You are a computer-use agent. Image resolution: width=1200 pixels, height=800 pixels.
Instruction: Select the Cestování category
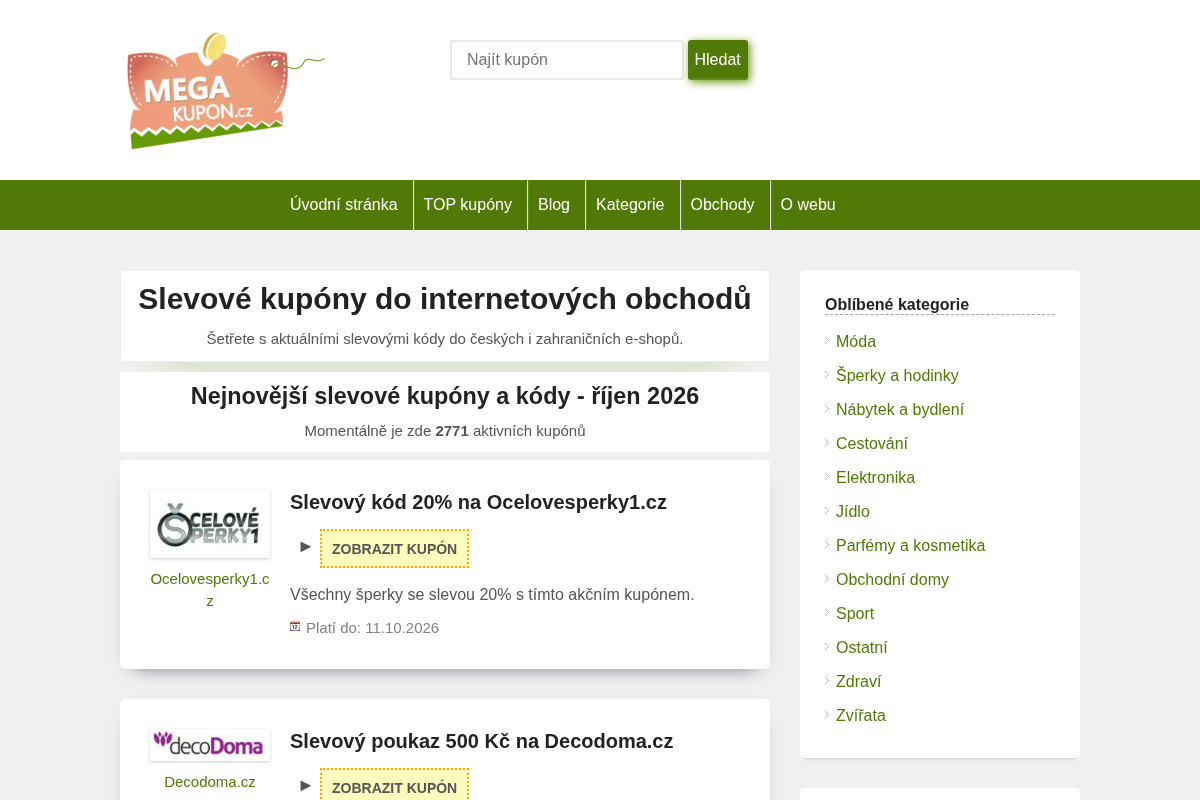(872, 444)
